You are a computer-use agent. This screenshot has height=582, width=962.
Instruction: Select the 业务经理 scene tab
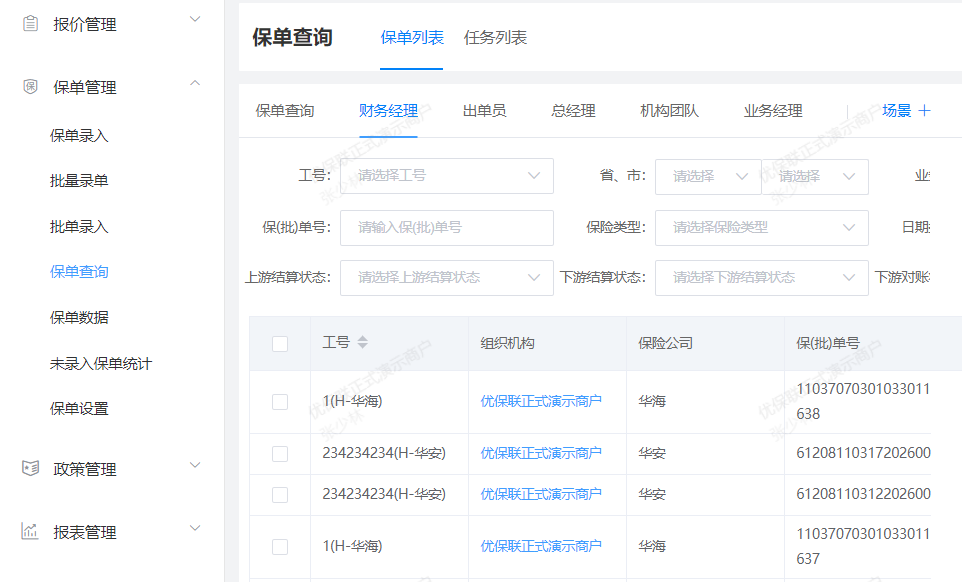(773, 111)
